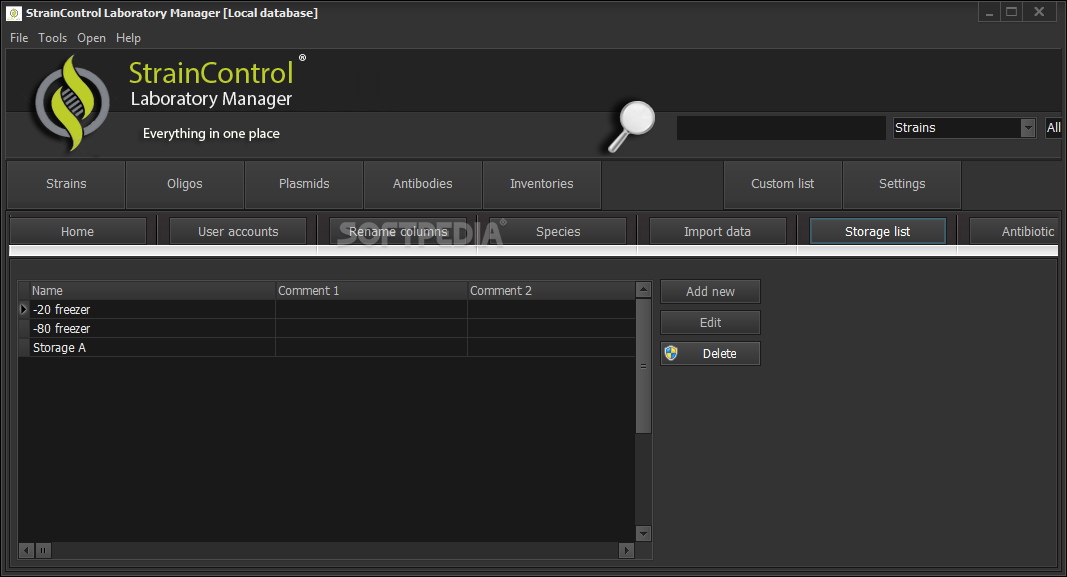
Task: Click Comment 1 cell of -80 freezer
Action: pyautogui.click(x=372, y=329)
